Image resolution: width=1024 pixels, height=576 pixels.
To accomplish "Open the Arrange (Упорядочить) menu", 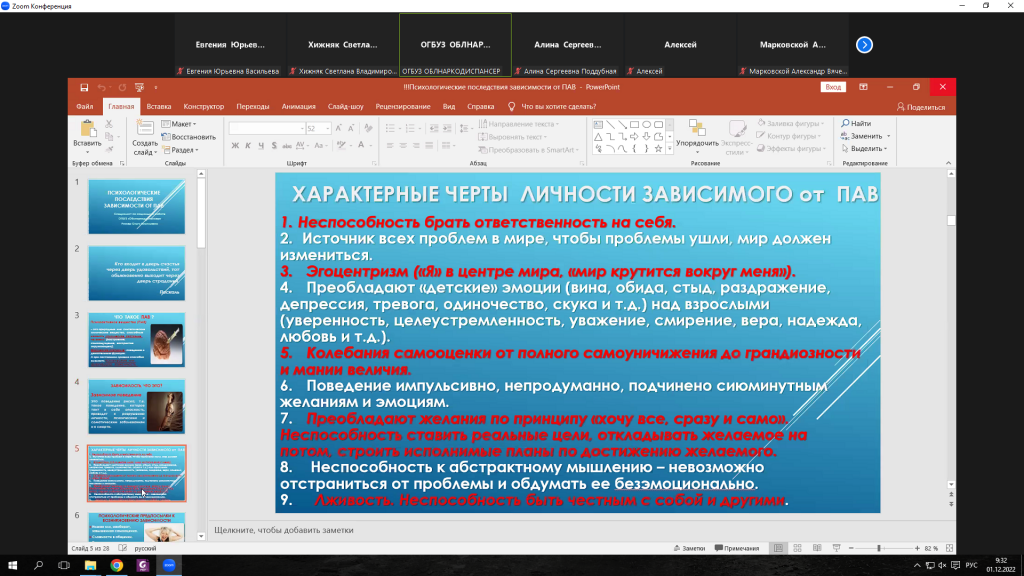I will coord(697,137).
